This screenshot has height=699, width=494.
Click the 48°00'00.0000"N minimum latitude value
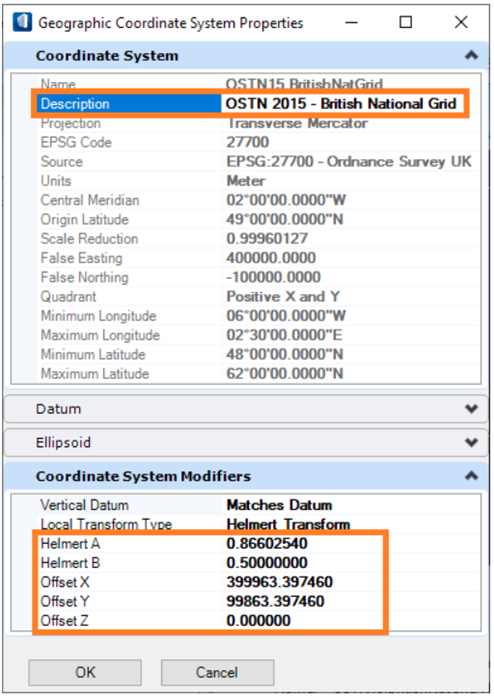284,354
